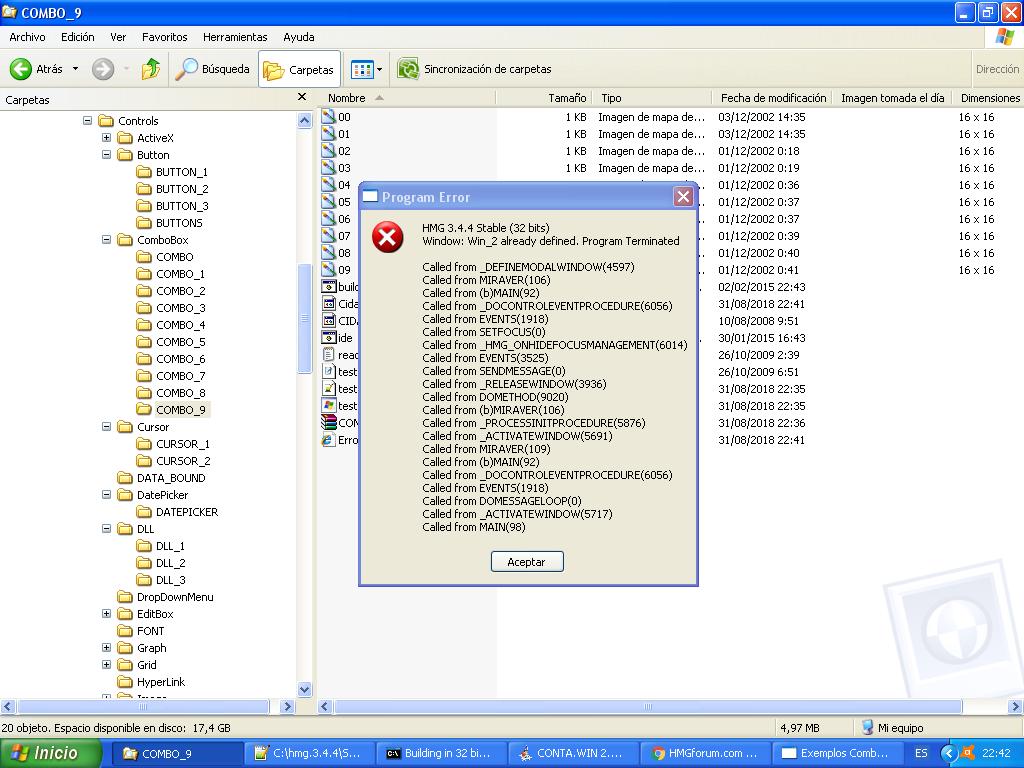Click Sincronización de carpetas
The width and height of the screenshot is (1024, 768).
pyautogui.click(x=475, y=69)
